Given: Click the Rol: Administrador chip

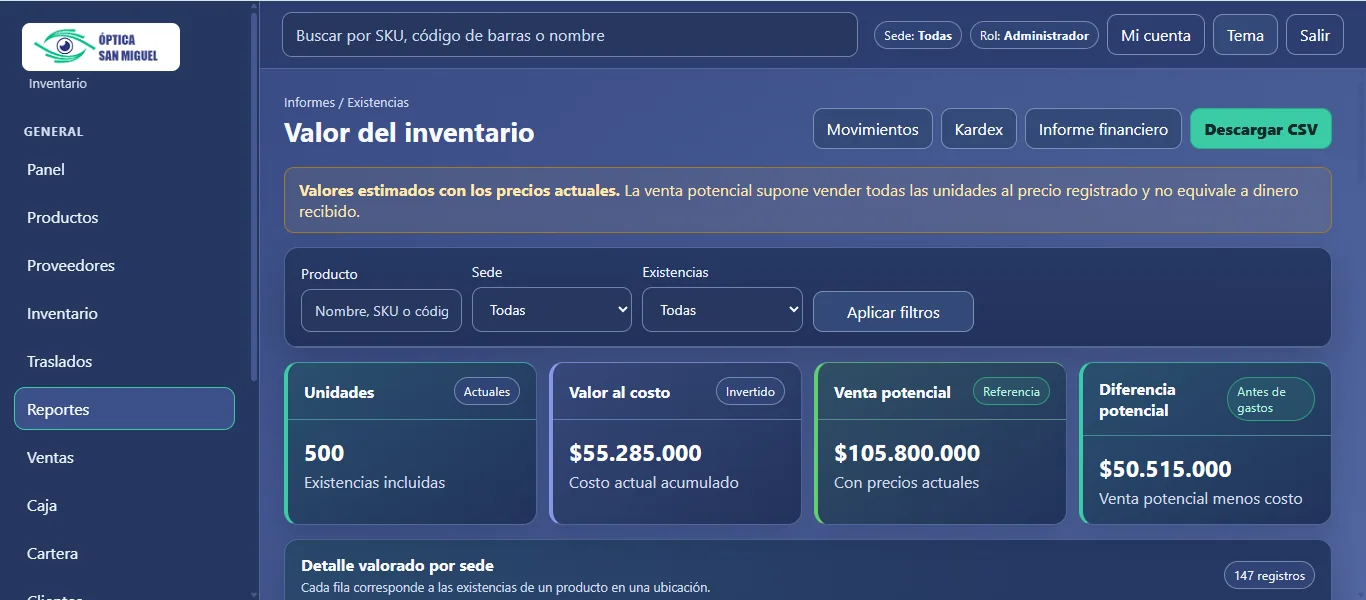Looking at the screenshot, I should click(1034, 35).
